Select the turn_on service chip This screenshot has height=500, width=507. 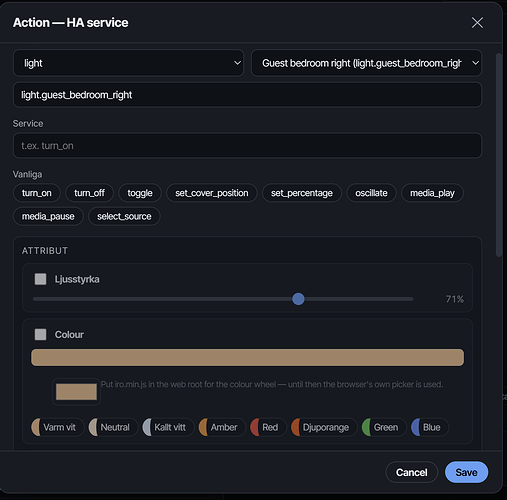pos(37,193)
